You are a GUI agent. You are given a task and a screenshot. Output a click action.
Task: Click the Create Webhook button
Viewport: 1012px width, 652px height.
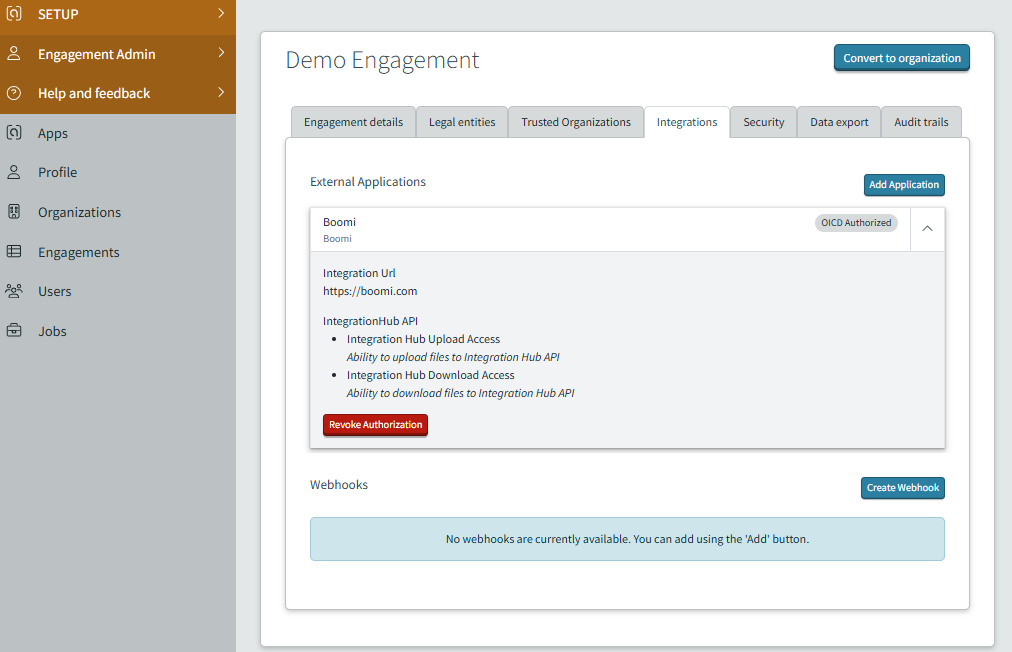[x=902, y=488]
